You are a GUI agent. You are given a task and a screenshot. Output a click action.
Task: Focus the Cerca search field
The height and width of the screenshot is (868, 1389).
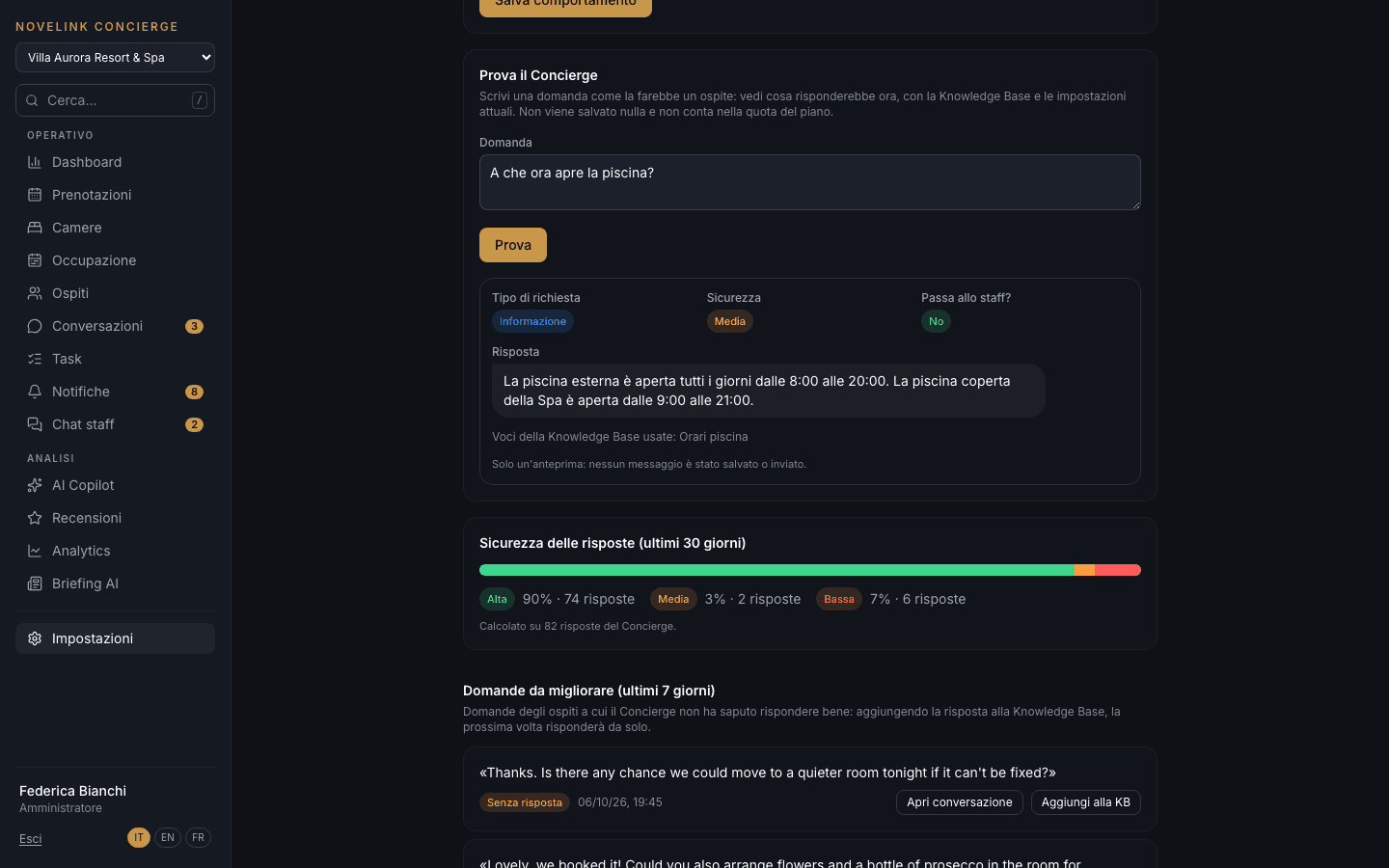click(x=115, y=100)
